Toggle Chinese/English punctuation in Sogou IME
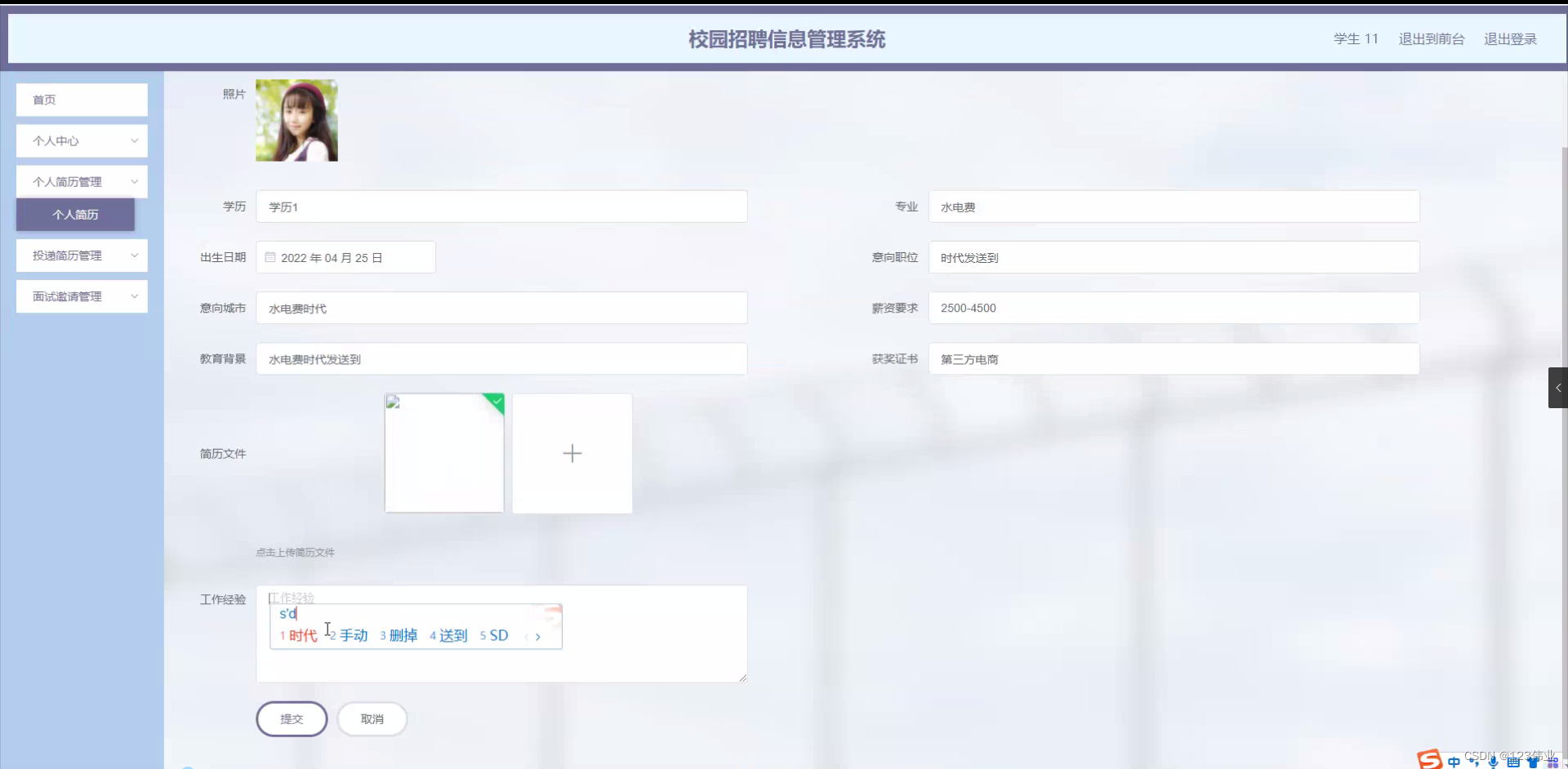Viewport: 1568px width, 769px height. pos(1476,762)
